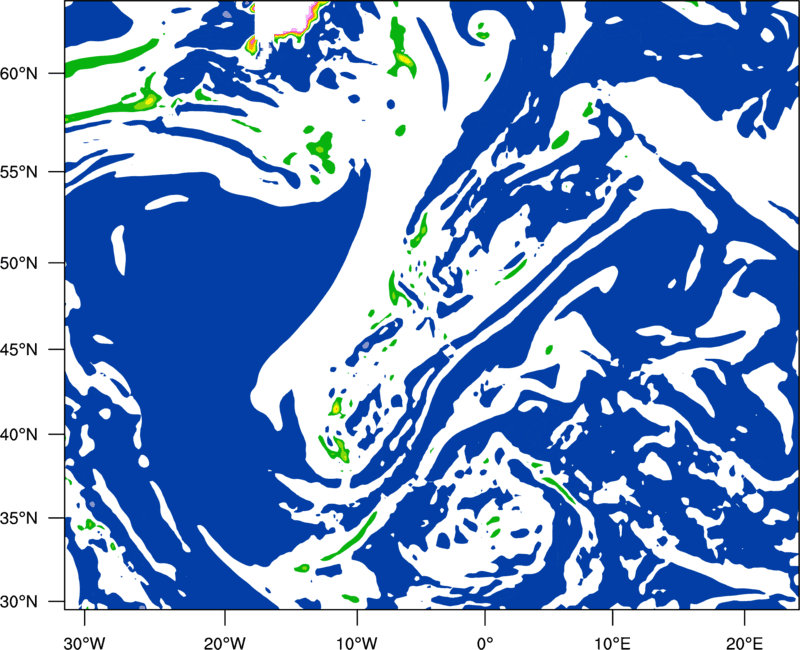Screen dimensions: 800x650
Task: Click the 20°E longitude label
Action: [x=744, y=642]
